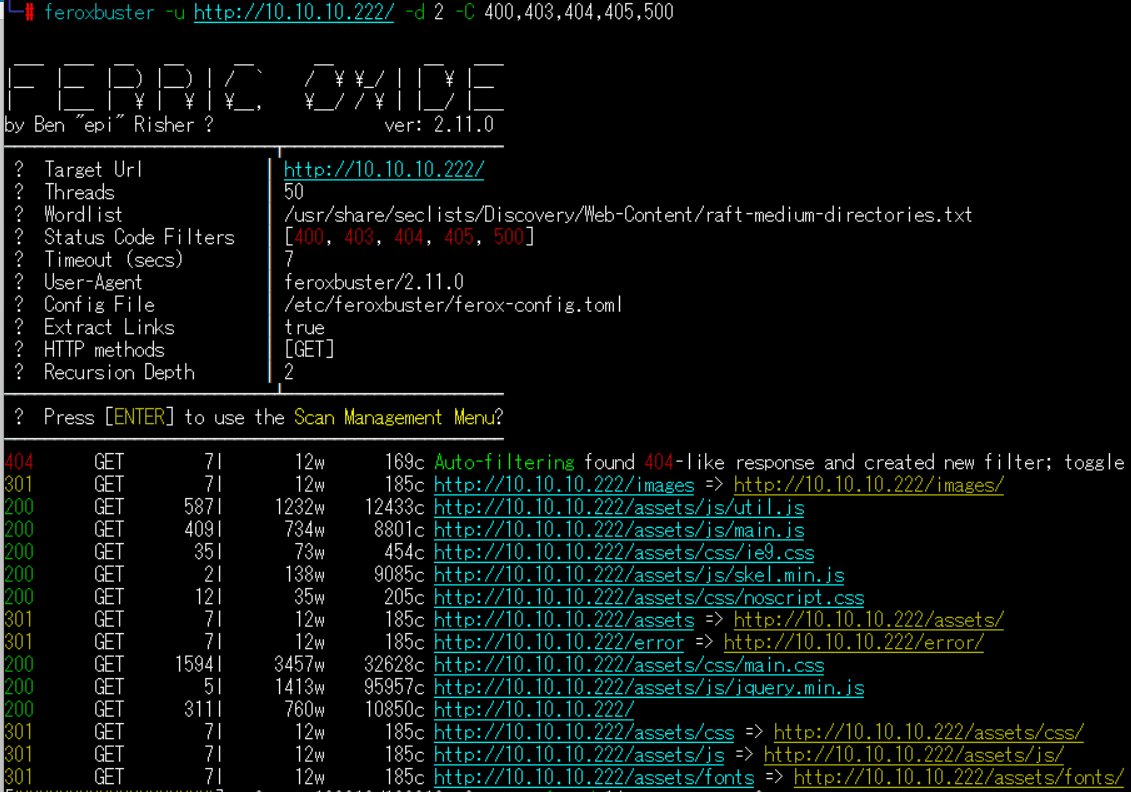The height and width of the screenshot is (792, 1131).
Task: Open the jquery.min.js link
Action: tap(648, 688)
